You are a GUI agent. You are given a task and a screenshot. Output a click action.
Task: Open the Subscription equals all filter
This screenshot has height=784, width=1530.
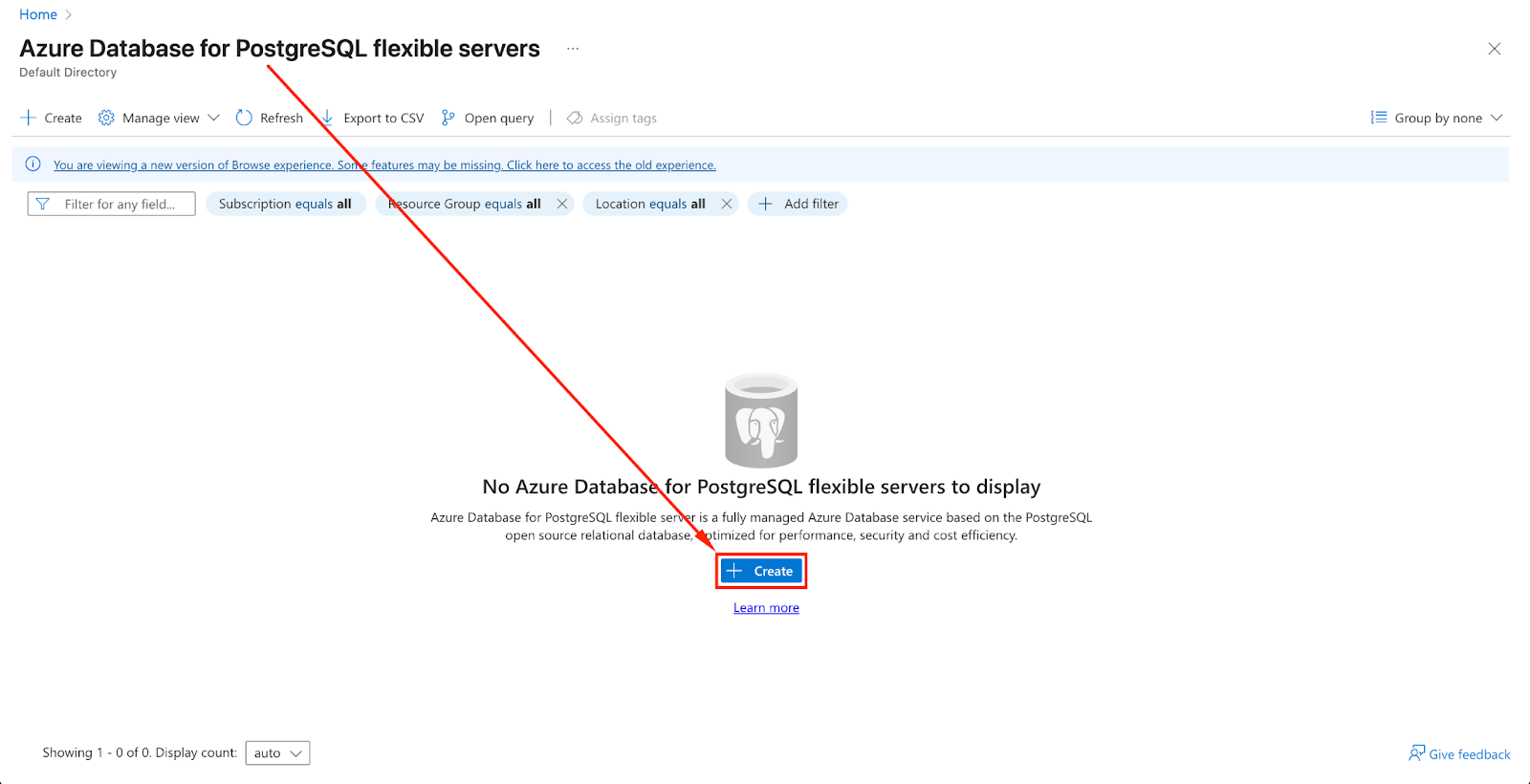[285, 204]
